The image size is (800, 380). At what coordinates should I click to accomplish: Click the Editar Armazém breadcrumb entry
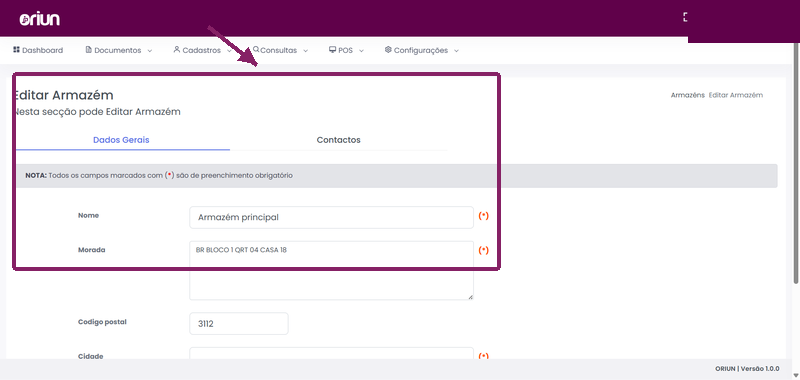pos(736,95)
